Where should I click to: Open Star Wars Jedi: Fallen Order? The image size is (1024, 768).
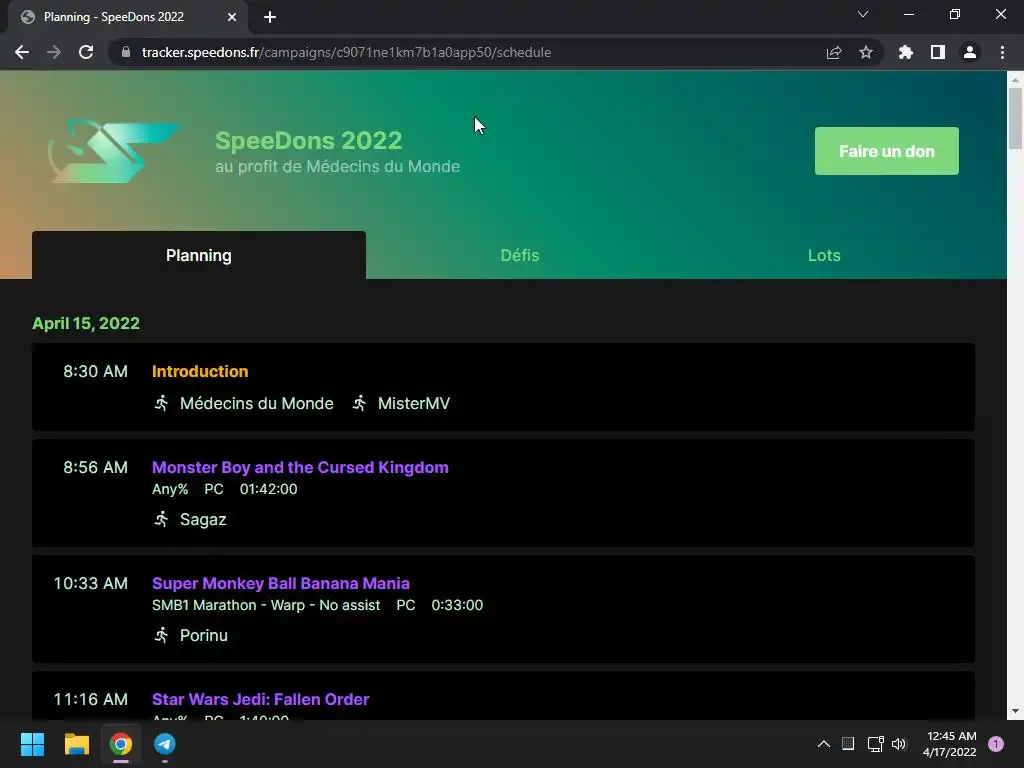[x=261, y=699]
